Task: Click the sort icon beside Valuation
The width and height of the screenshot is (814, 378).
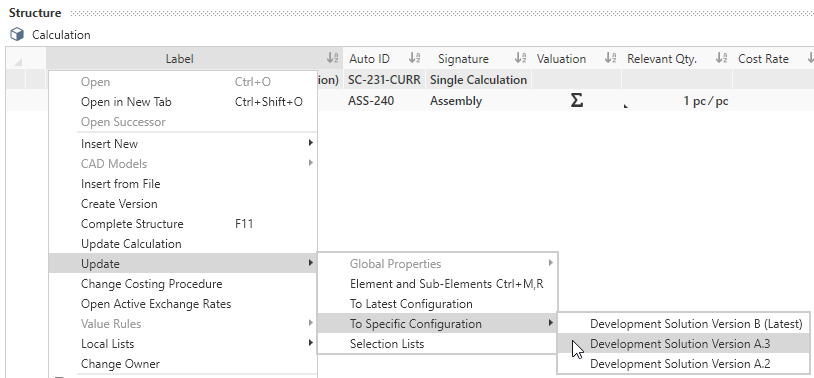Action: pyautogui.click(x=610, y=58)
